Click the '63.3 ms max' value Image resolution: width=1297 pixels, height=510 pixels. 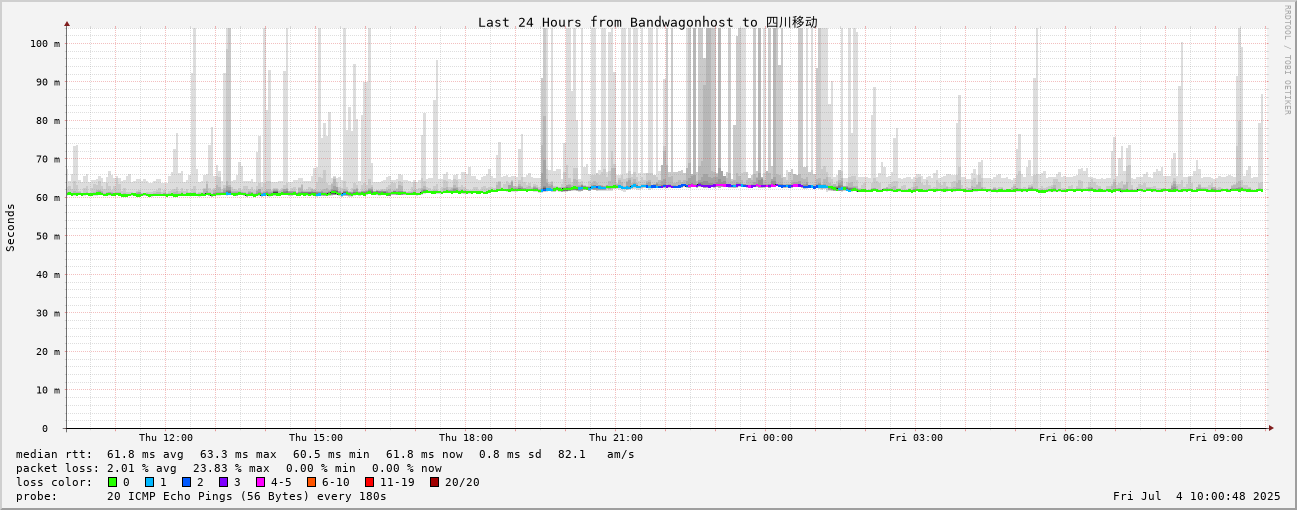click(x=238, y=454)
